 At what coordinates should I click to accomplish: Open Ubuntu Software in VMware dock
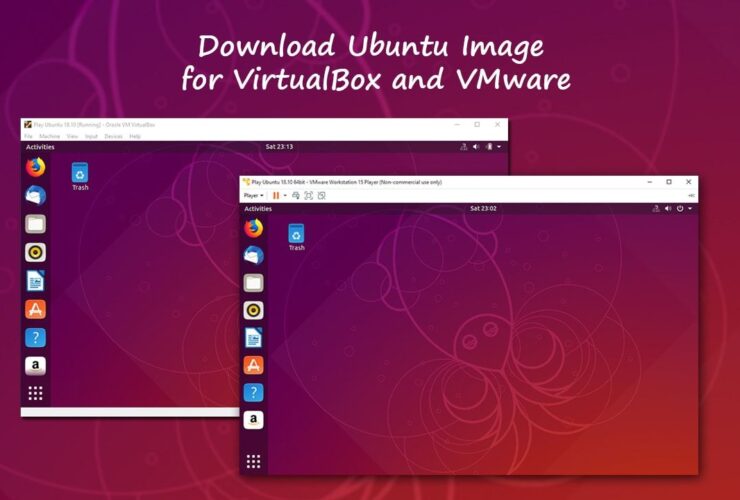253,365
